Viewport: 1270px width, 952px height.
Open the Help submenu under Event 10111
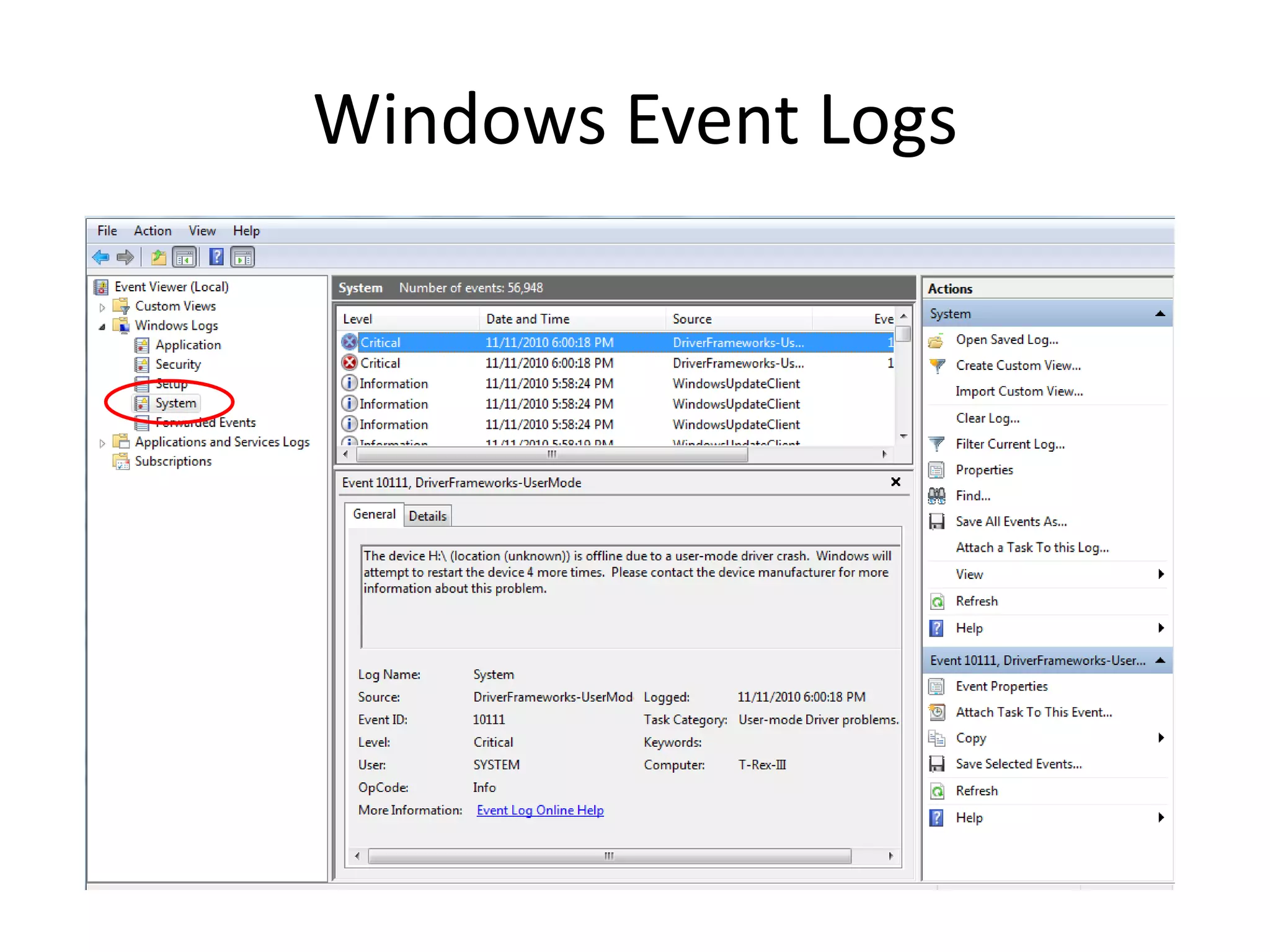[x=1161, y=818]
